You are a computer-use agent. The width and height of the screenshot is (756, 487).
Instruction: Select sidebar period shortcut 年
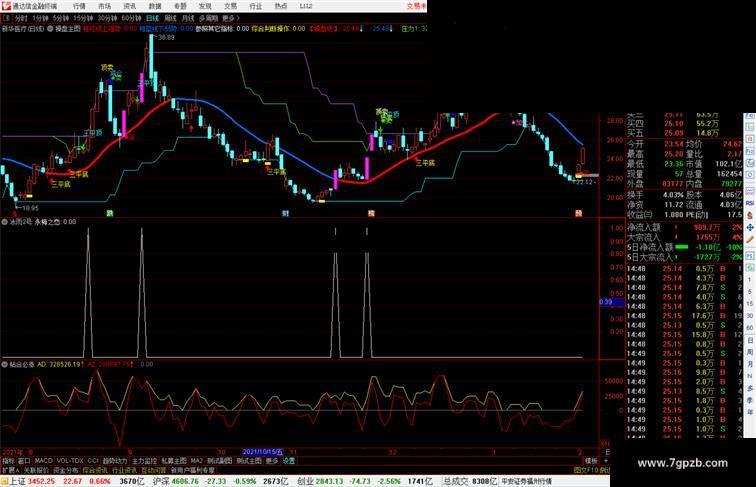pos(750,412)
